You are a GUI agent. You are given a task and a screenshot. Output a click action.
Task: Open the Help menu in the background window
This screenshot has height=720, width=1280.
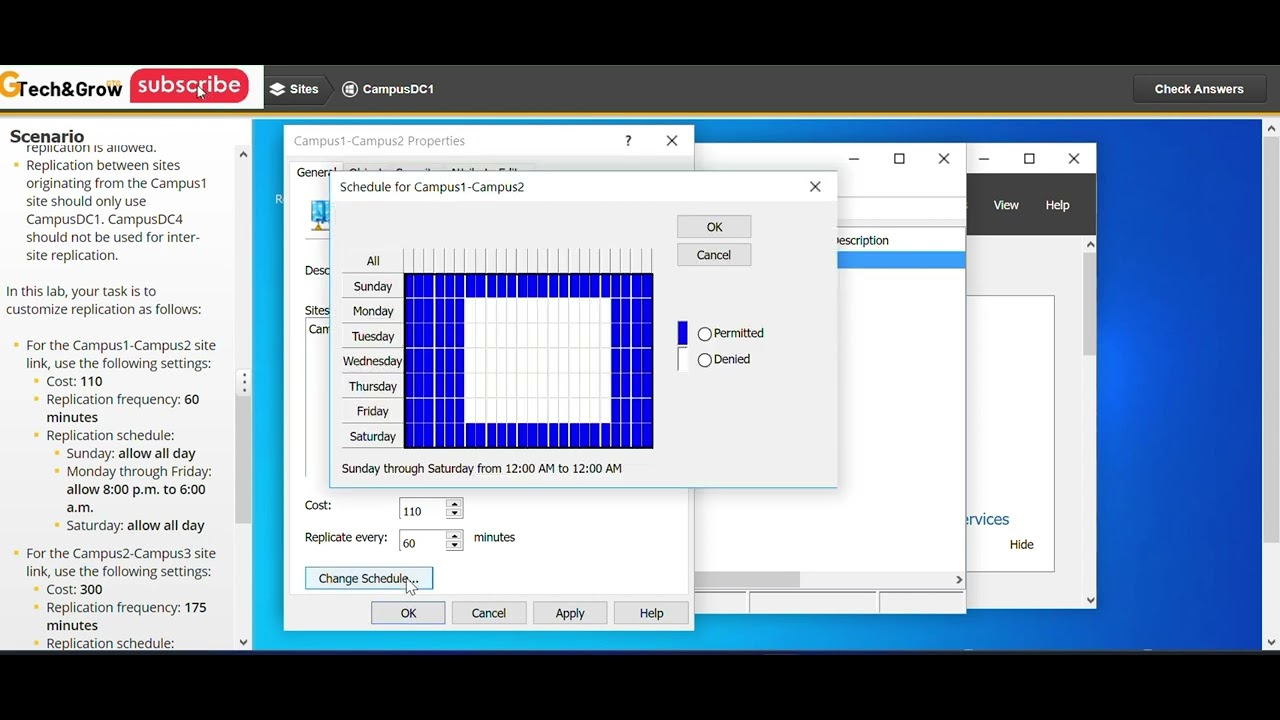(1057, 205)
